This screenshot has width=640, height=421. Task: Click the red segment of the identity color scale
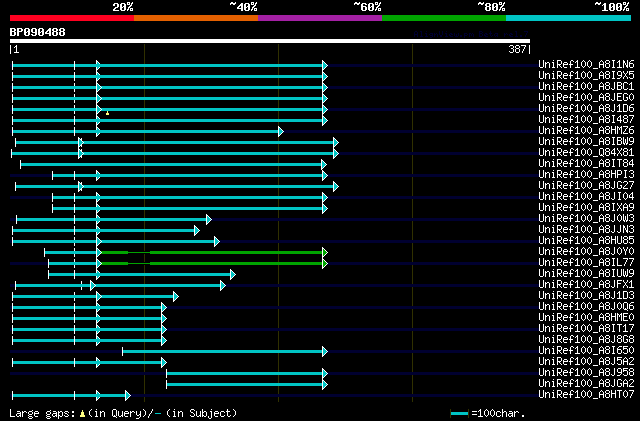click(x=72, y=18)
